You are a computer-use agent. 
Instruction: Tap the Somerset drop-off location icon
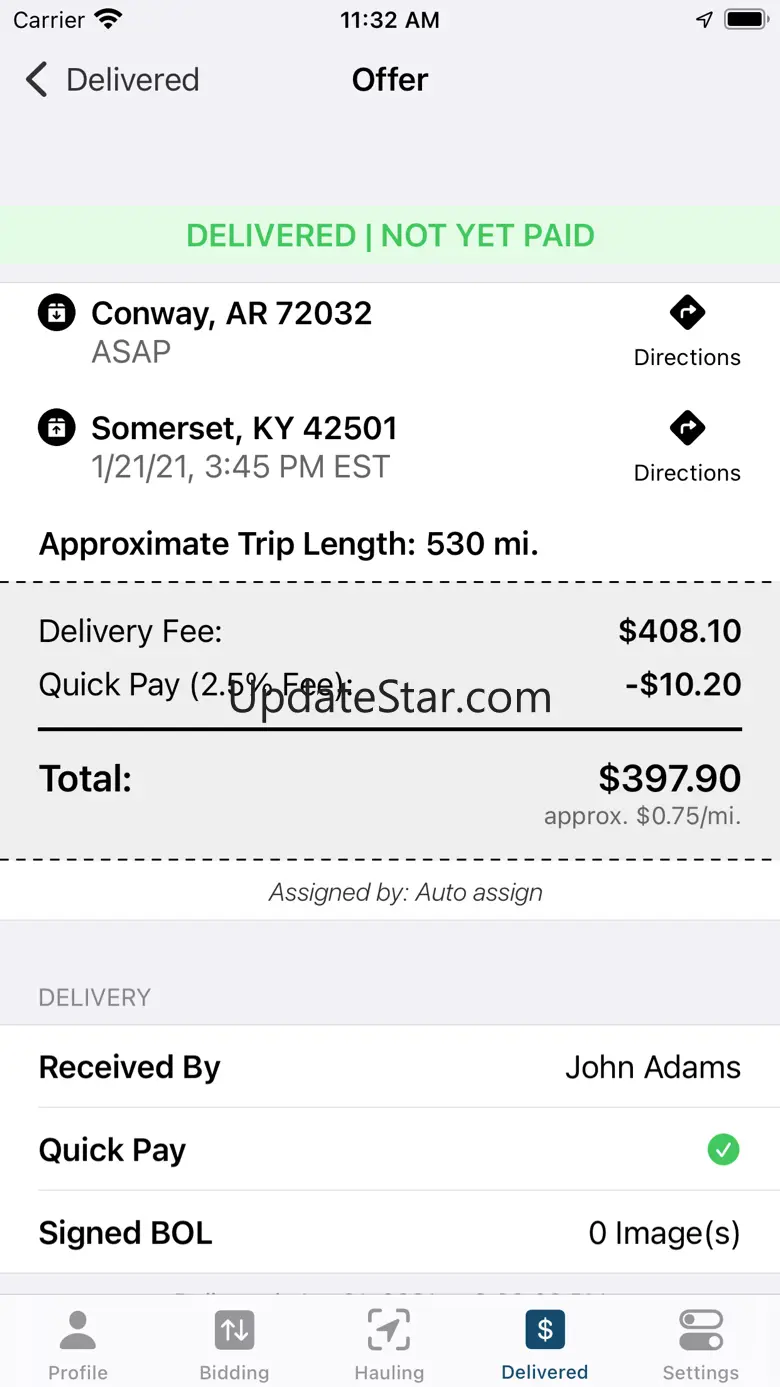coord(57,428)
